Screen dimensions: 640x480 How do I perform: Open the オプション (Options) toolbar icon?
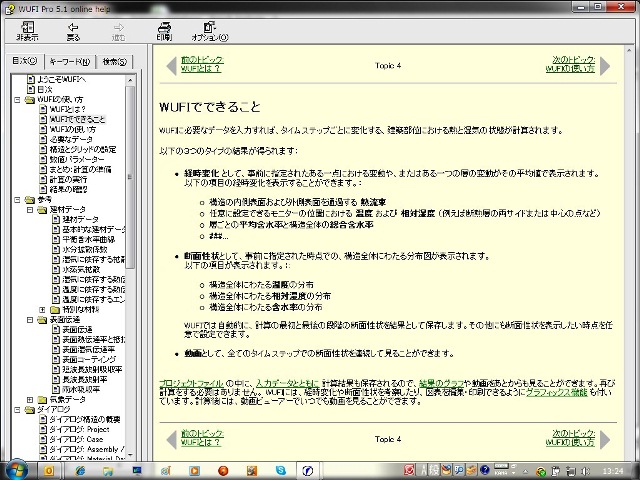[209, 27]
